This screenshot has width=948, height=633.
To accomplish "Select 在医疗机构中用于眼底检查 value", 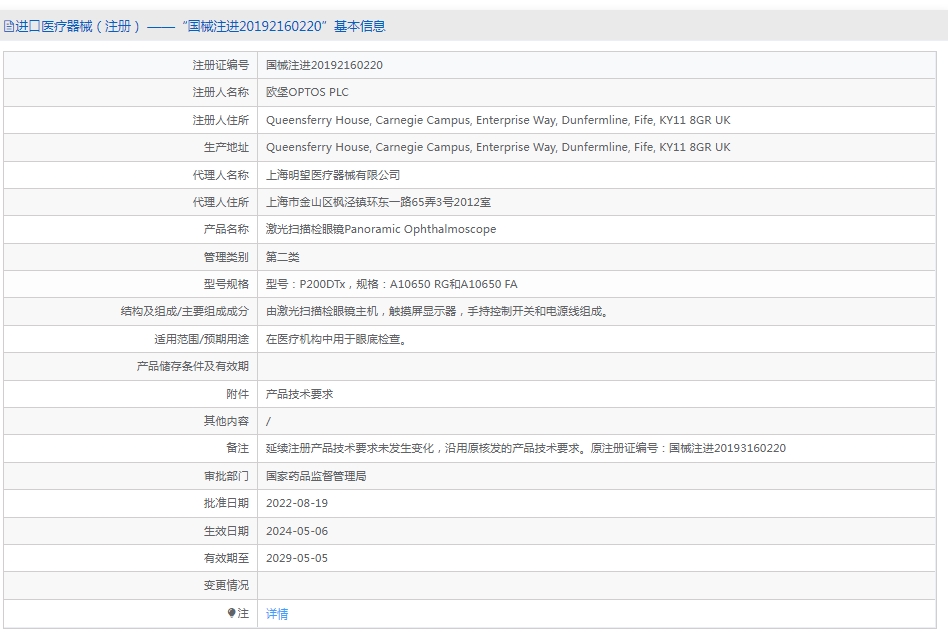I will 336,339.
